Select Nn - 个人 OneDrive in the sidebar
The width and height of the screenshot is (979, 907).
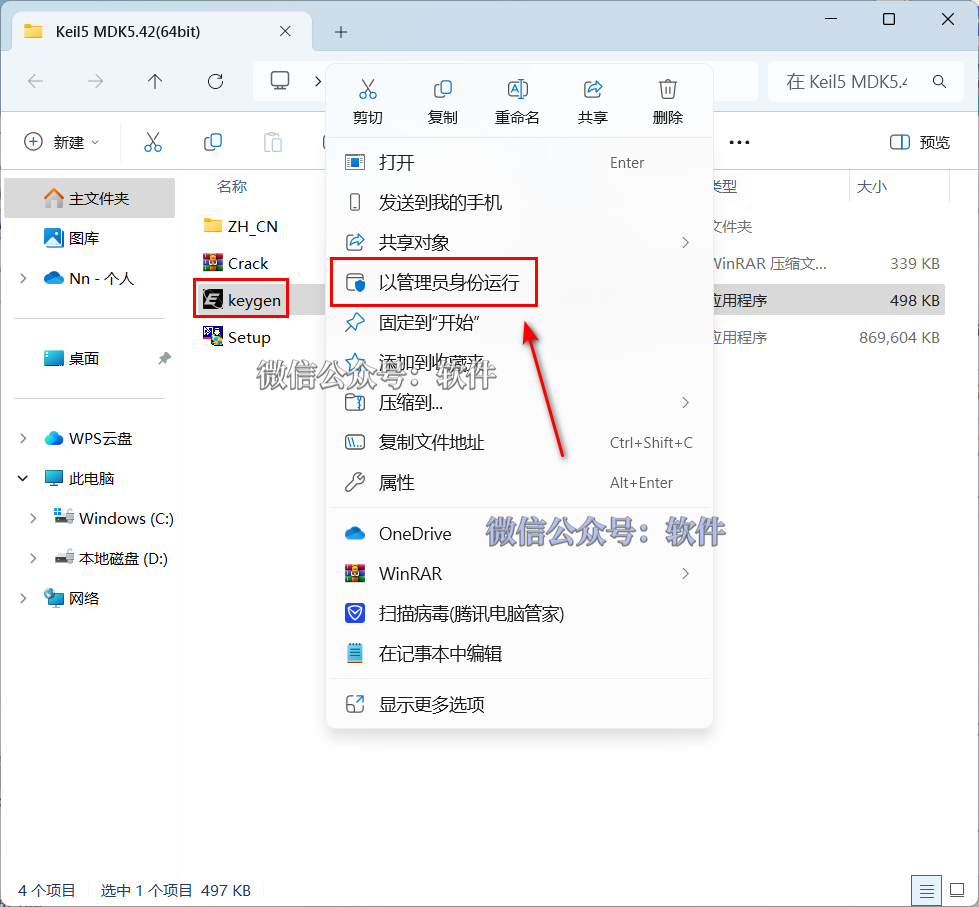[x=89, y=278]
